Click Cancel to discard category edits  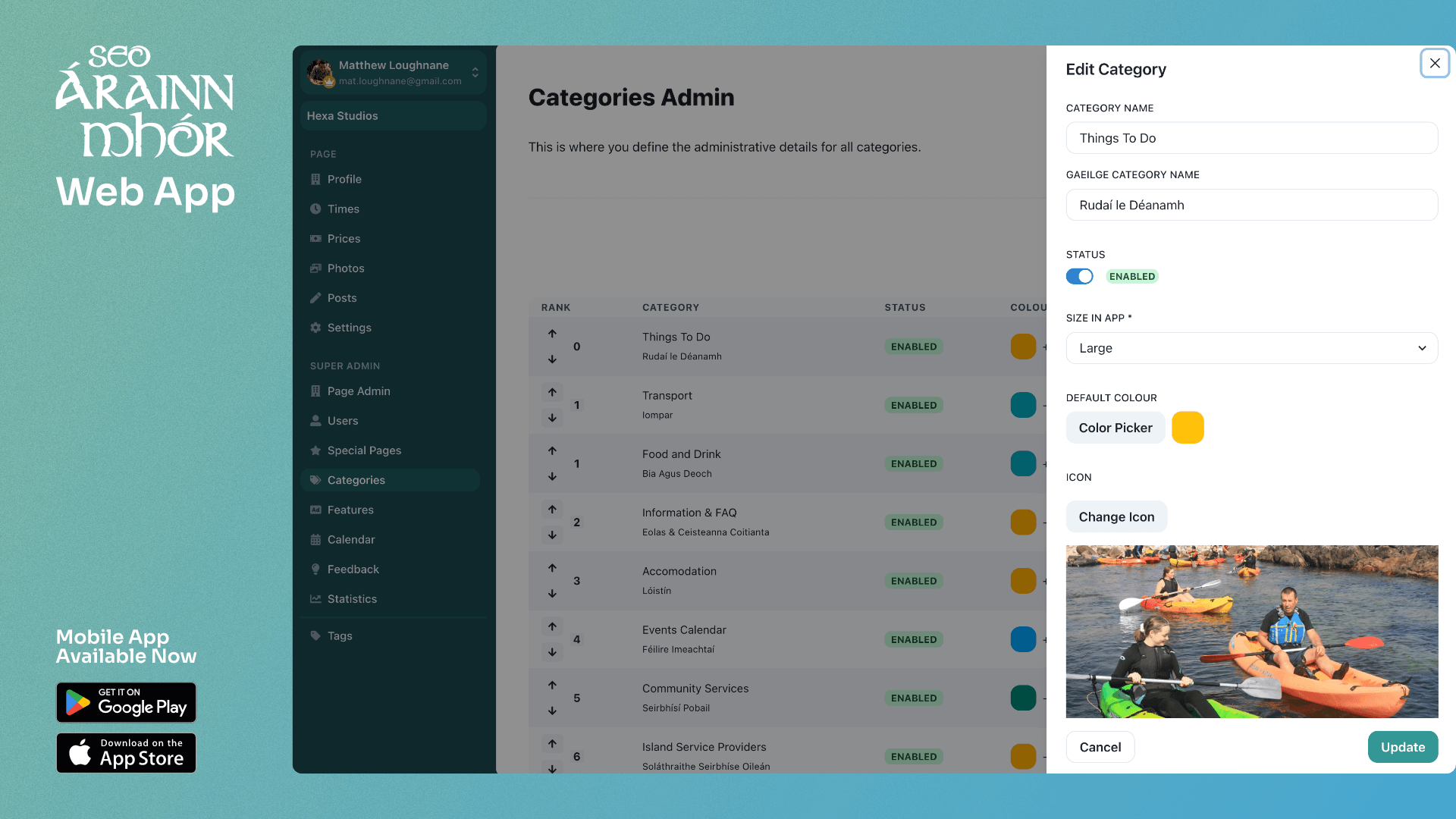[x=1099, y=747]
